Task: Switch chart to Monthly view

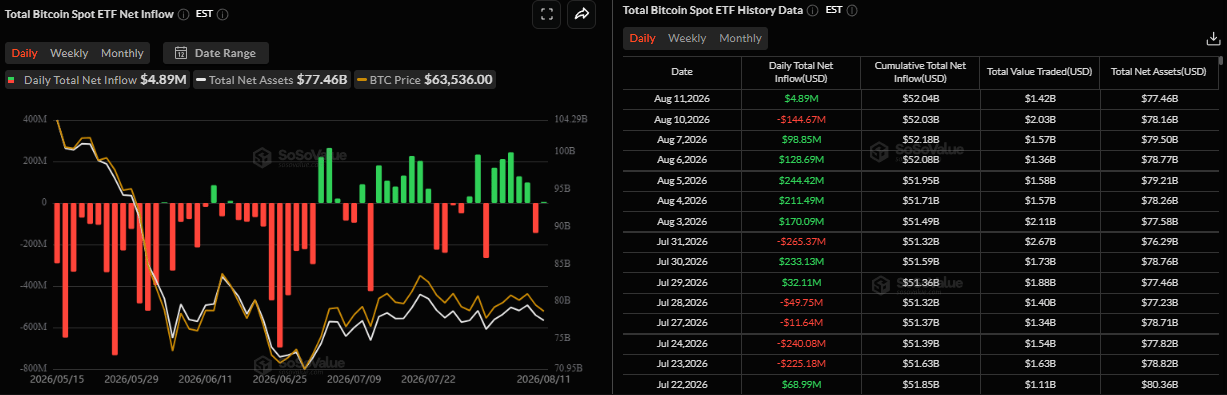Action: click(122, 53)
